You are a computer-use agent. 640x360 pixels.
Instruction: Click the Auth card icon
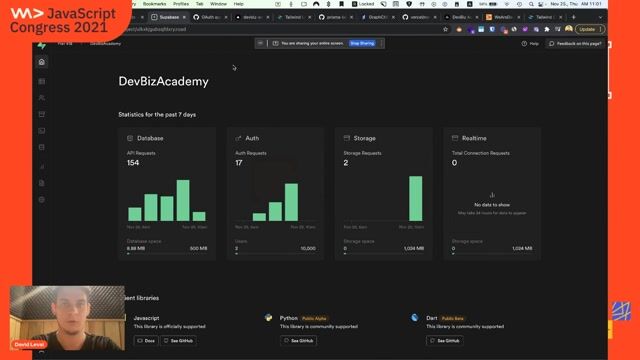(x=238, y=138)
